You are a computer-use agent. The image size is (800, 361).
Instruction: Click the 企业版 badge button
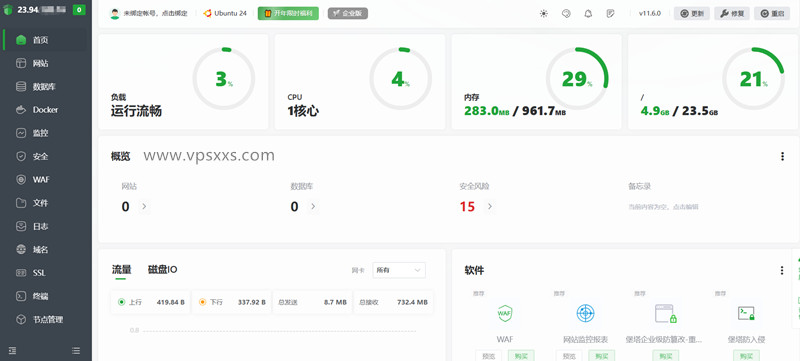348,14
